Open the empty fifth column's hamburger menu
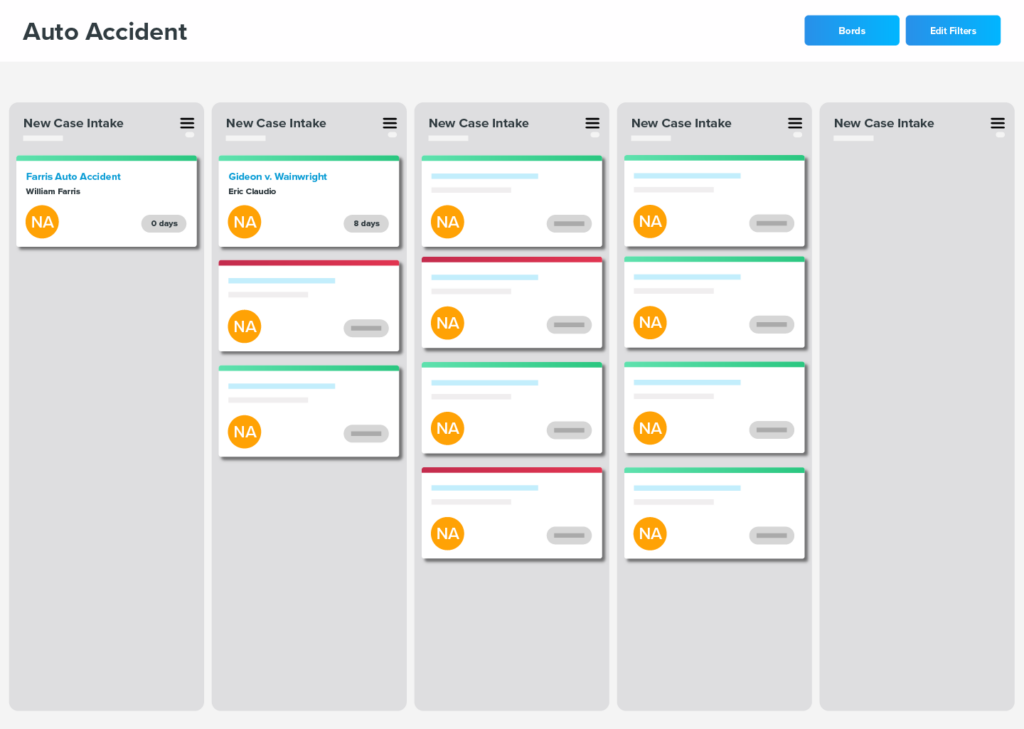The height and width of the screenshot is (729, 1024). [x=998, y=123]
